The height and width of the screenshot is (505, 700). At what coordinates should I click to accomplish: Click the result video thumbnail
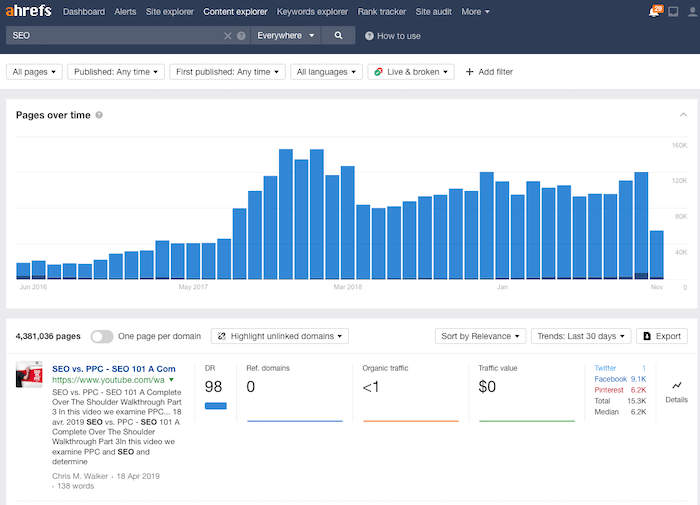29,374
